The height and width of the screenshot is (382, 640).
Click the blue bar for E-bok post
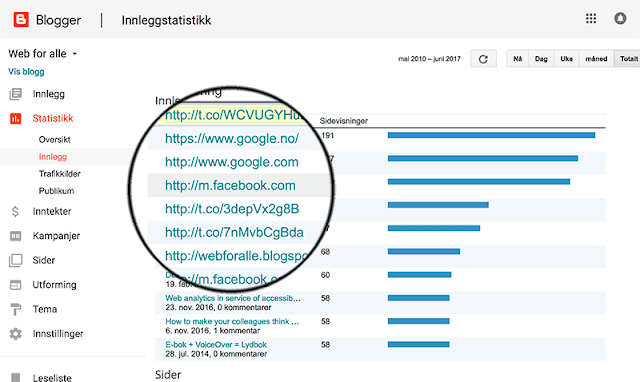tap(419, 344)
